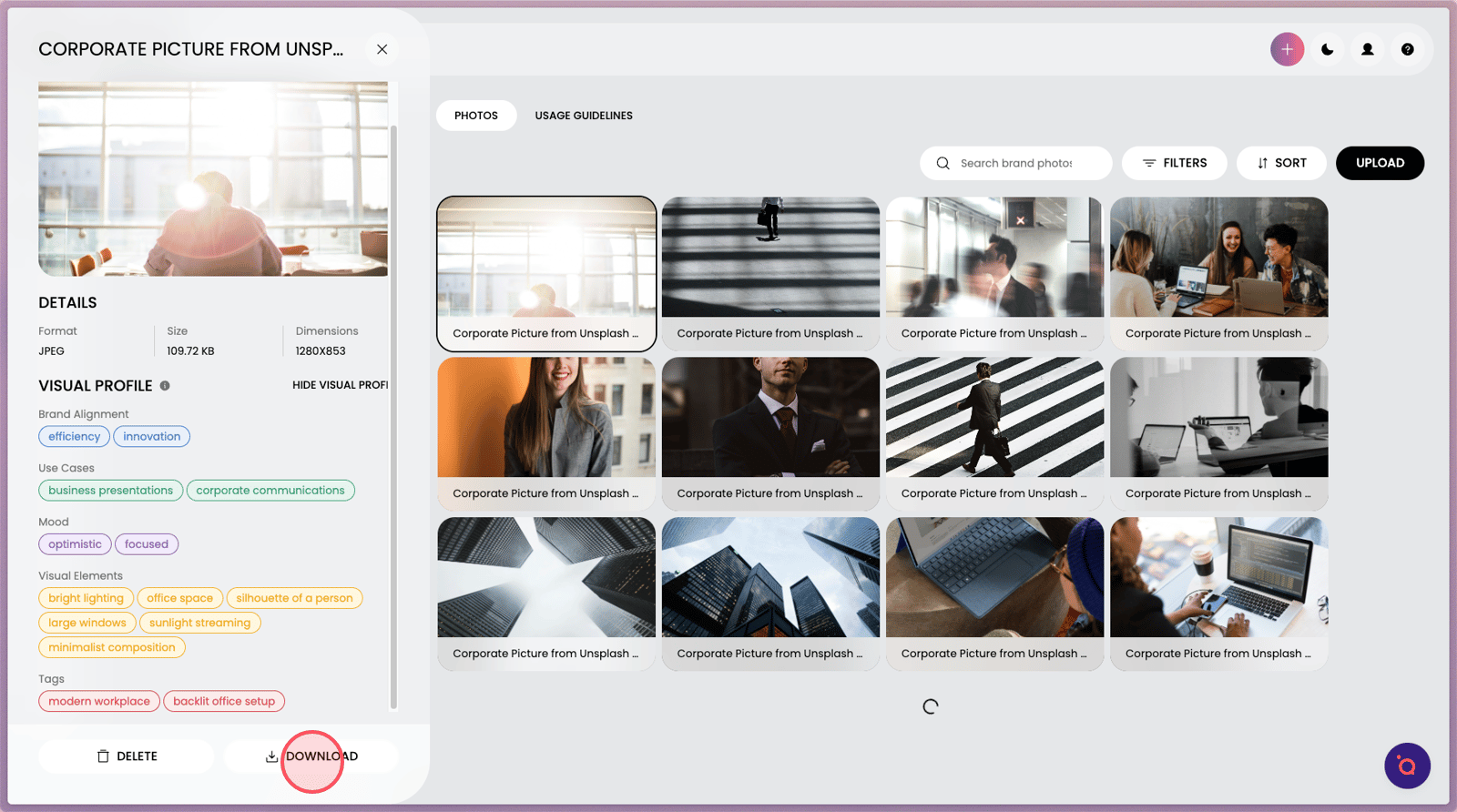This screenshot has width=1457, height=812.
Task: Click the pink plus add button
Action: 1287,49
